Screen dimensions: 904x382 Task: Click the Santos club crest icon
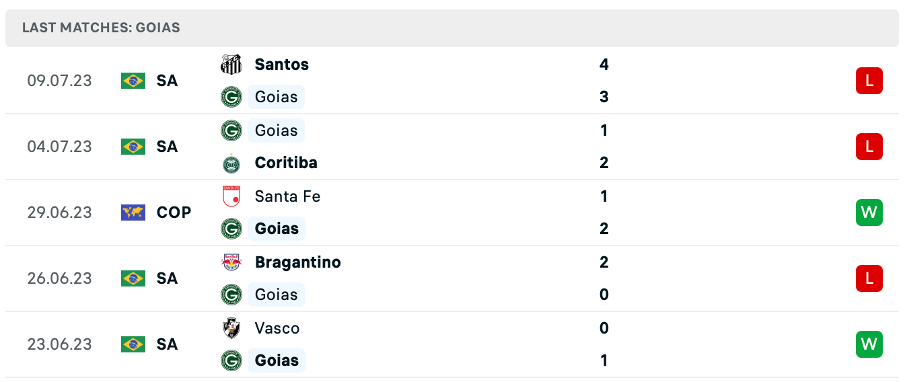pos(231,65)
